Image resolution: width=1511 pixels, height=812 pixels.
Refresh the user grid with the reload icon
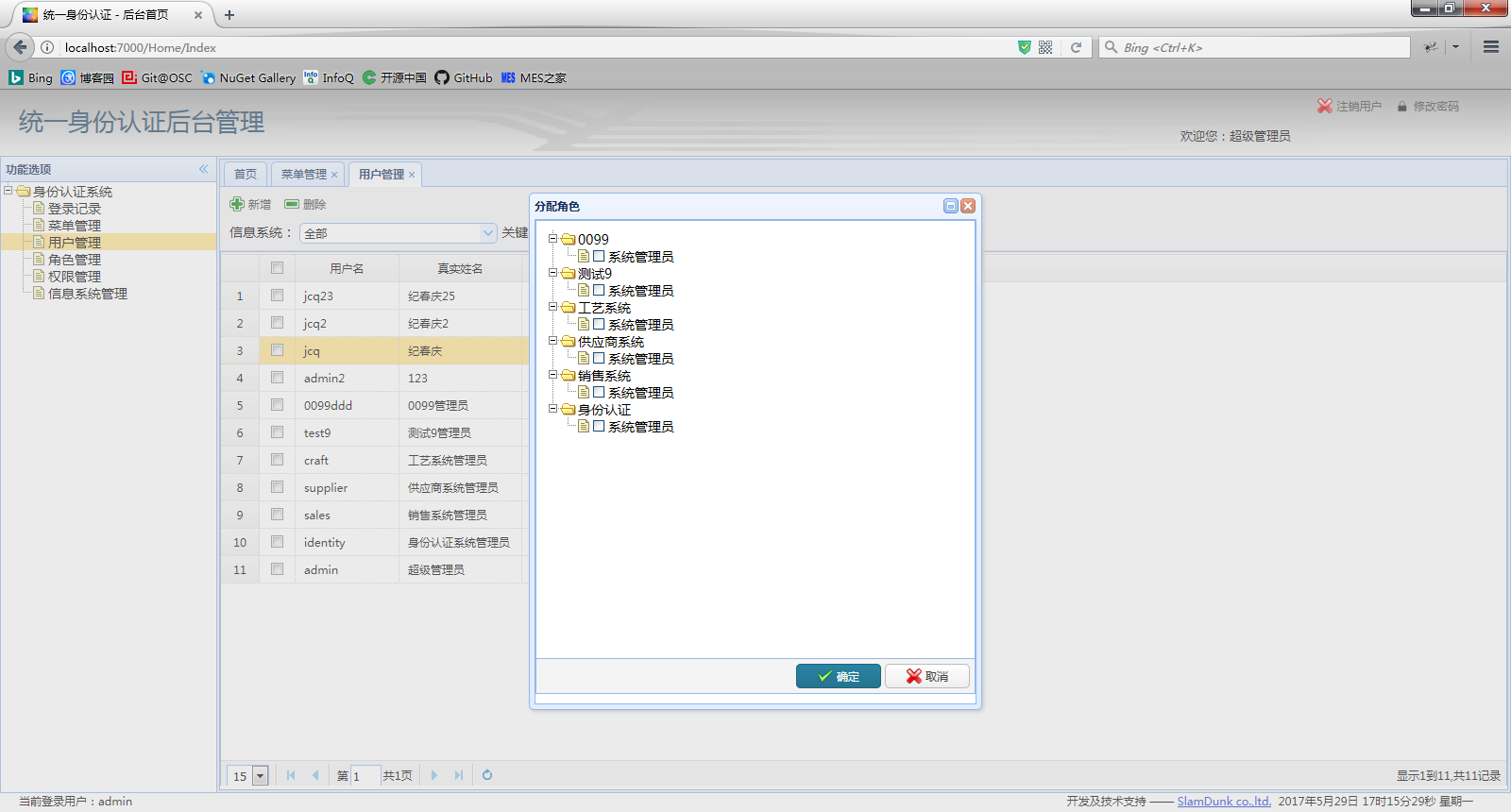pyautogui.click(x=487, y=775)
